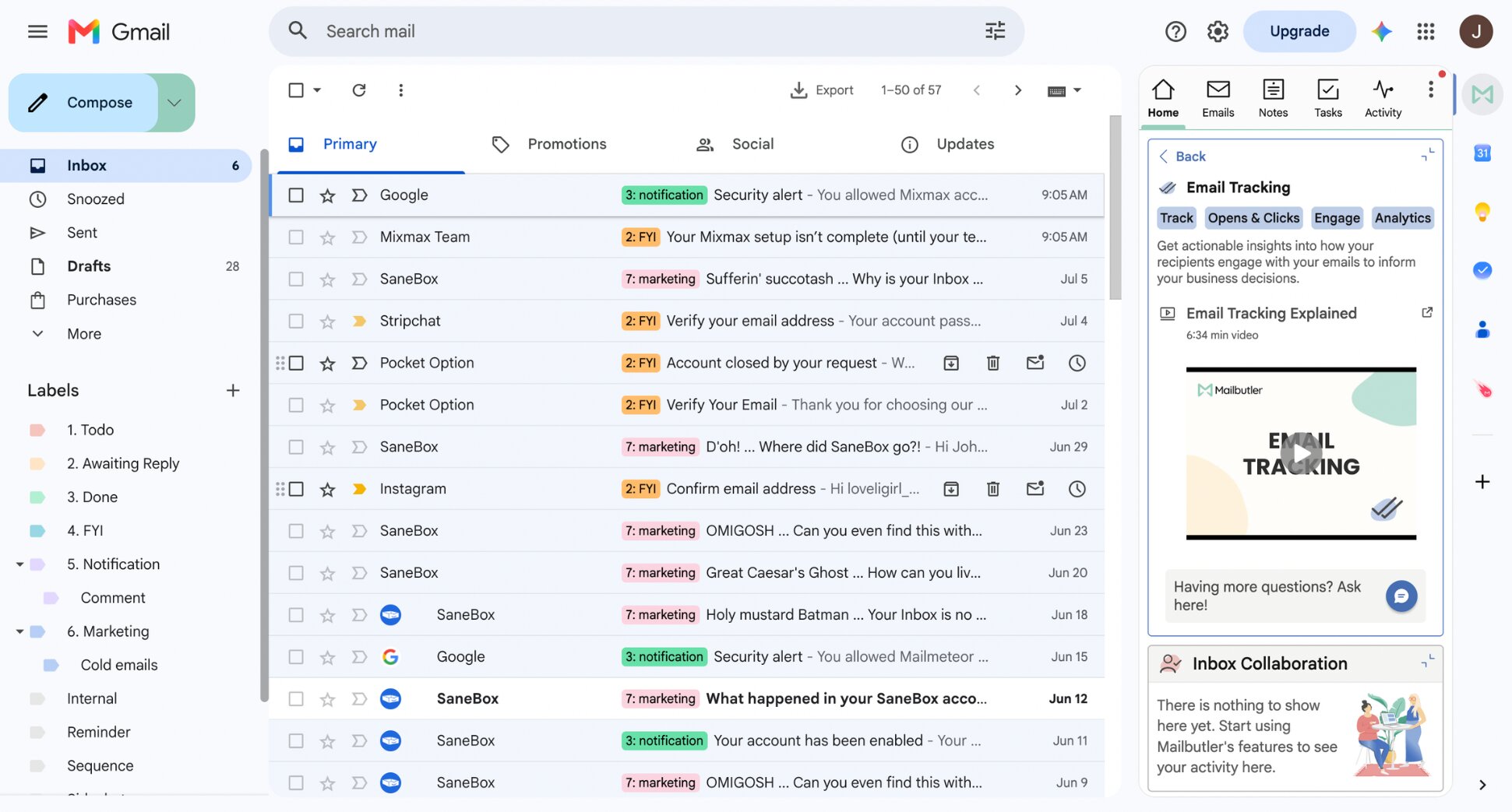The height and width of the screenshot is (812, 1512).
Task: Hide the side panel chevron
Action: [x=1482, y=785]
